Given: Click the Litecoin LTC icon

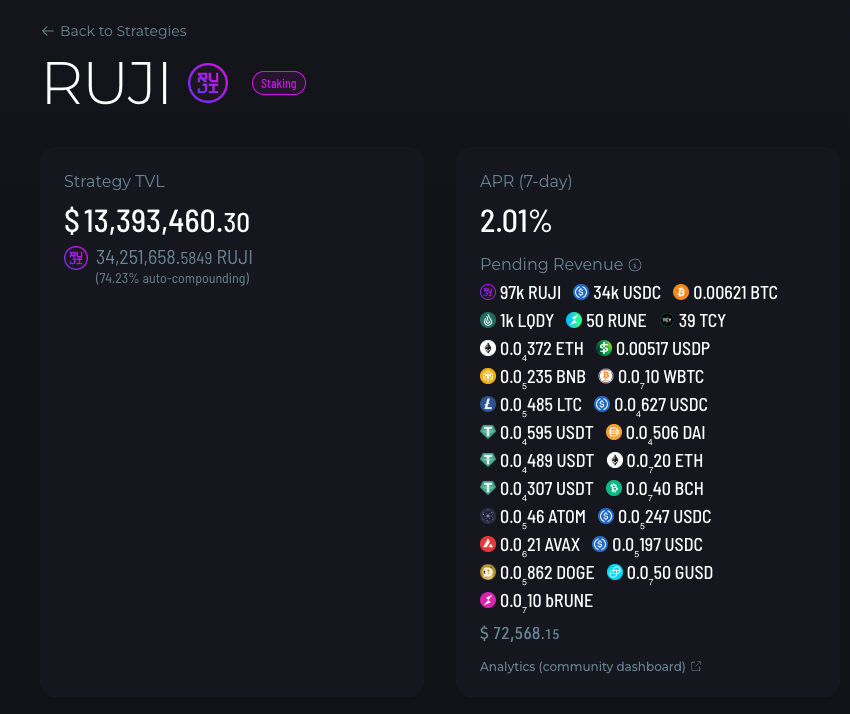Looking at the screenshot, I should 488,404.
